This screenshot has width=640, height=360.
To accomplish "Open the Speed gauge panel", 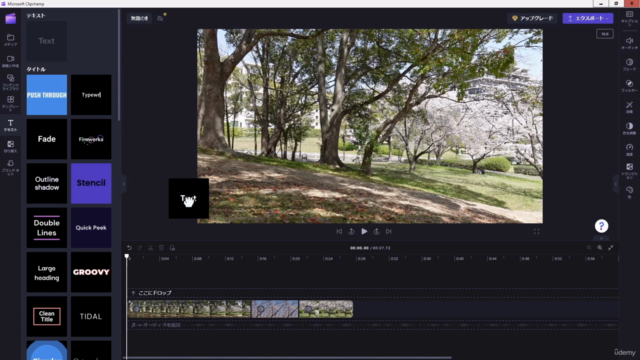I will [x=629, y=149].
